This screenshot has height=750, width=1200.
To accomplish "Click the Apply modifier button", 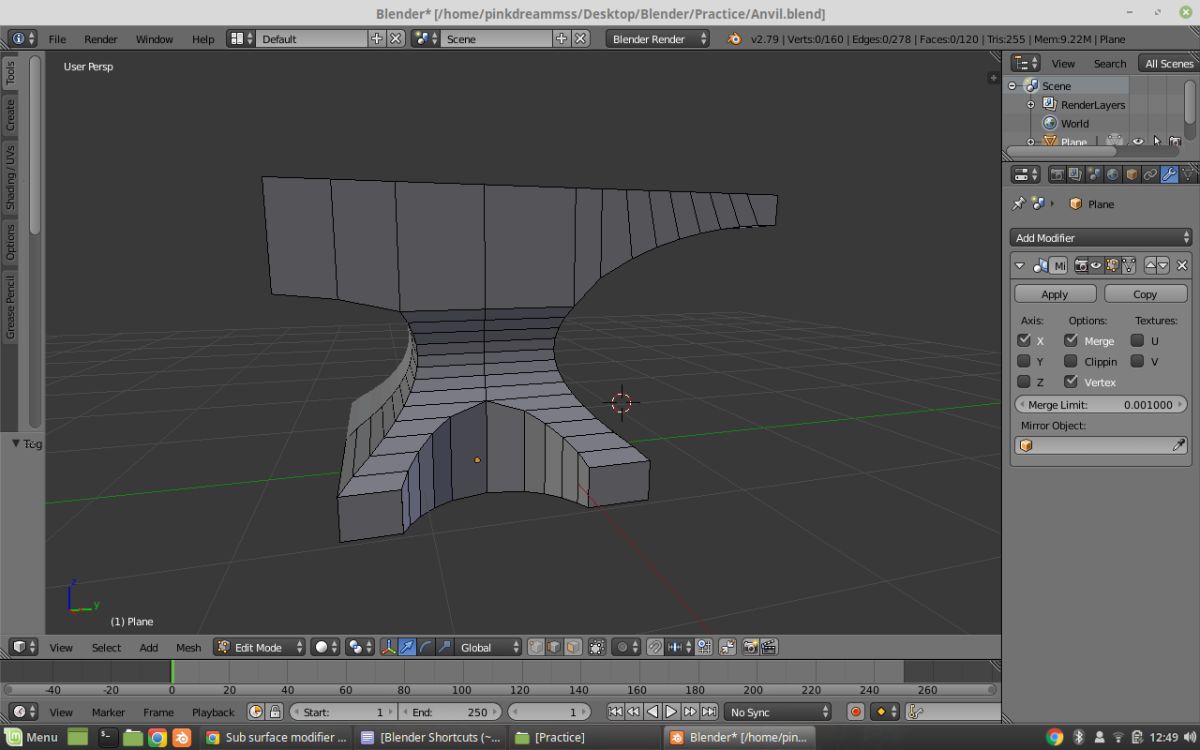I will click(1054, 294).
